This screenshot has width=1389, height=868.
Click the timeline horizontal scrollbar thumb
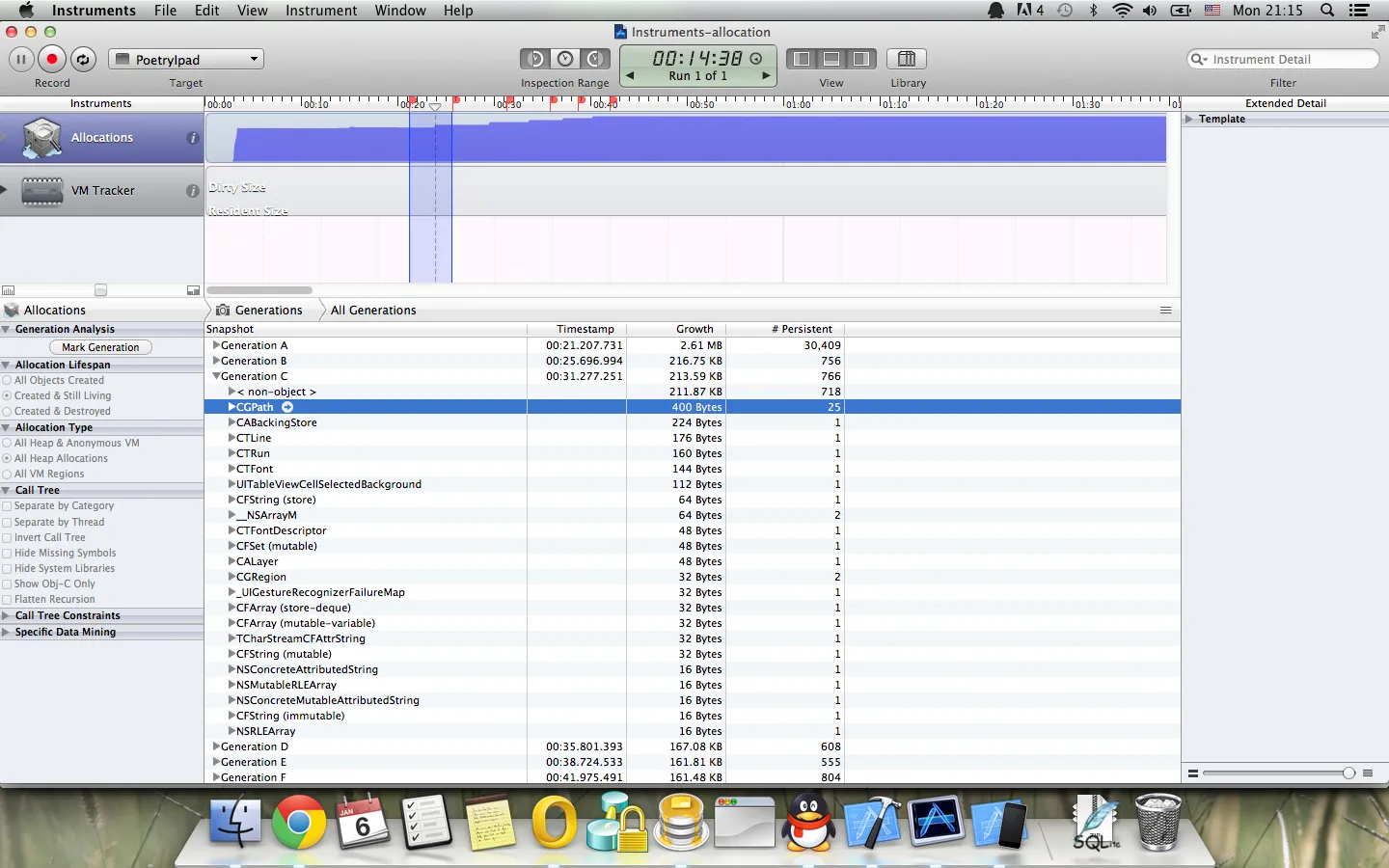point(259,289)
